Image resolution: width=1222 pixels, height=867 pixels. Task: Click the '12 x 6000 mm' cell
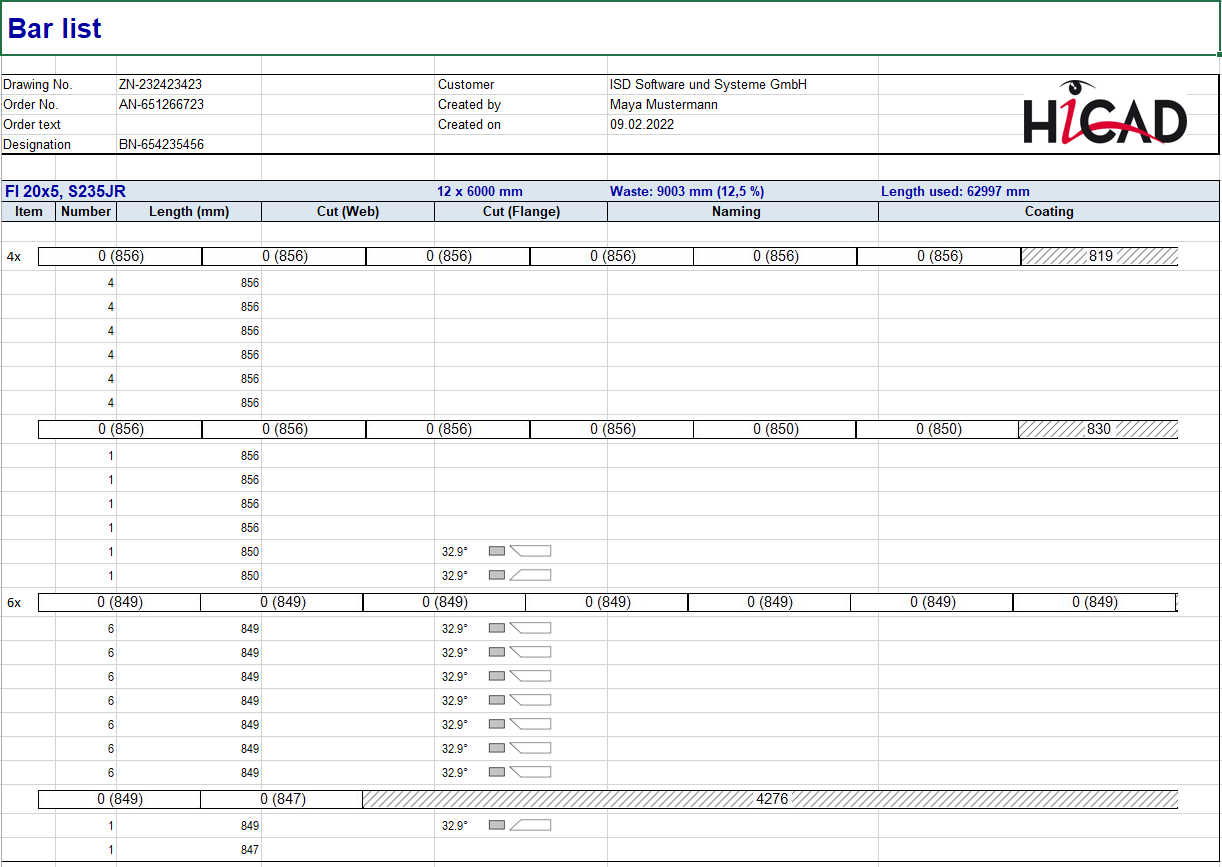pyautogui.click(x=480, y=191)
